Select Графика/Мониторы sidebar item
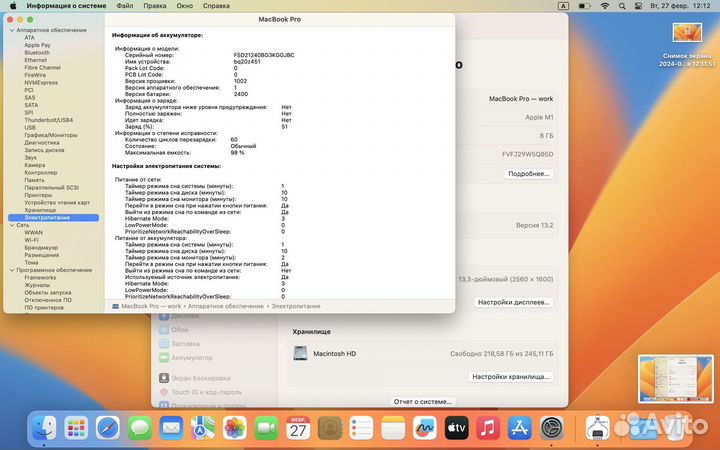720x450 pixels. (51, 135)
